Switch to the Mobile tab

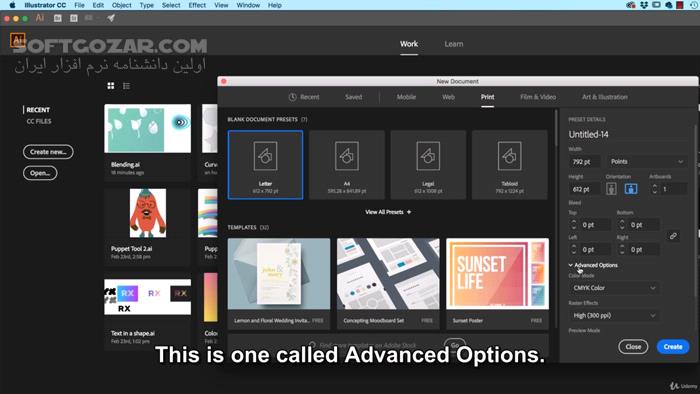pyautogui.click(x=406, y=97)
